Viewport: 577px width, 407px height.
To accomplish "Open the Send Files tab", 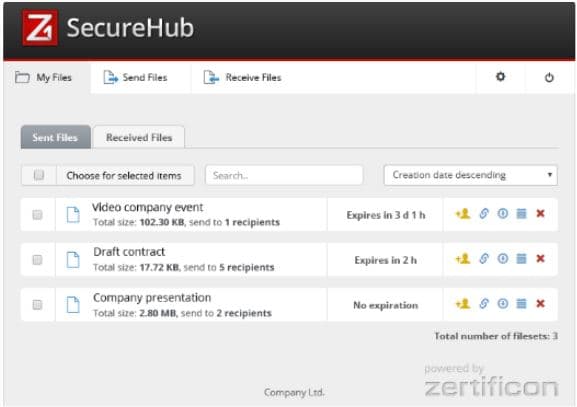I will tap(141, 78).
